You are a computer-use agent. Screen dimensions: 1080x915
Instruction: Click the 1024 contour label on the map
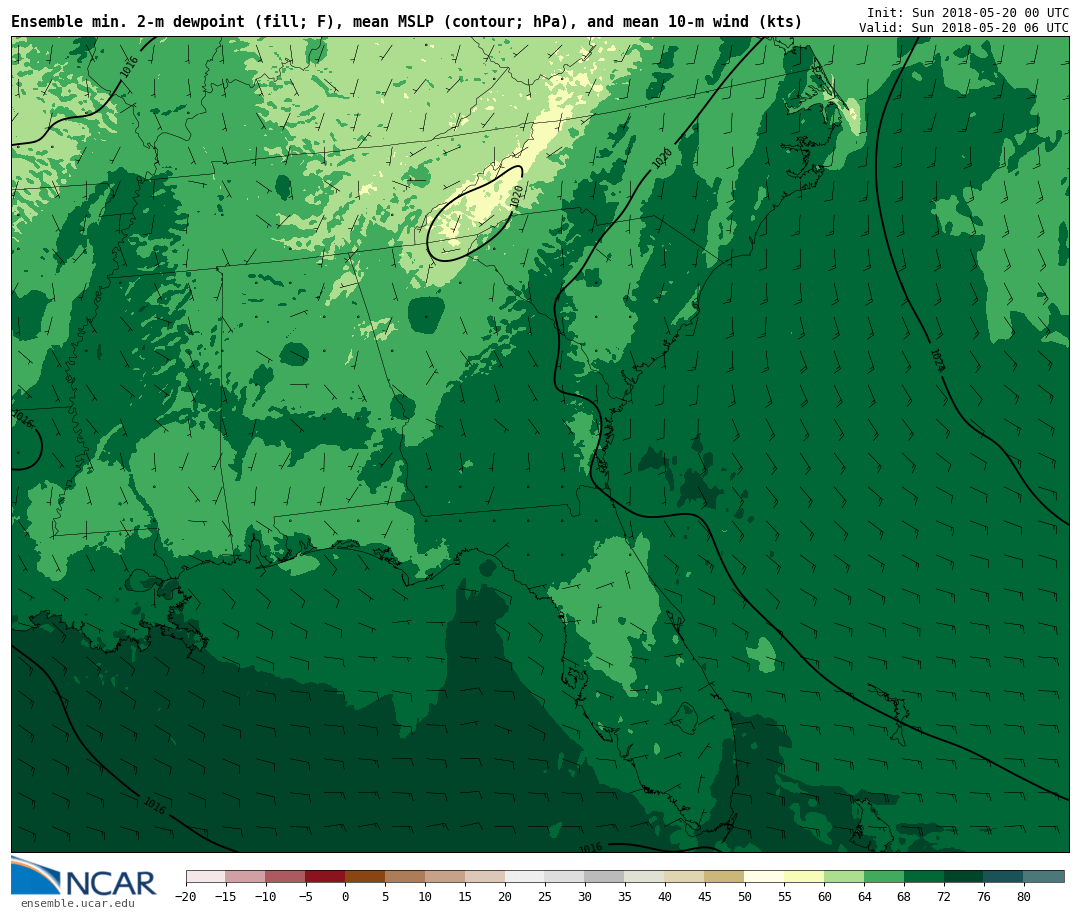[x=936, y=360]
